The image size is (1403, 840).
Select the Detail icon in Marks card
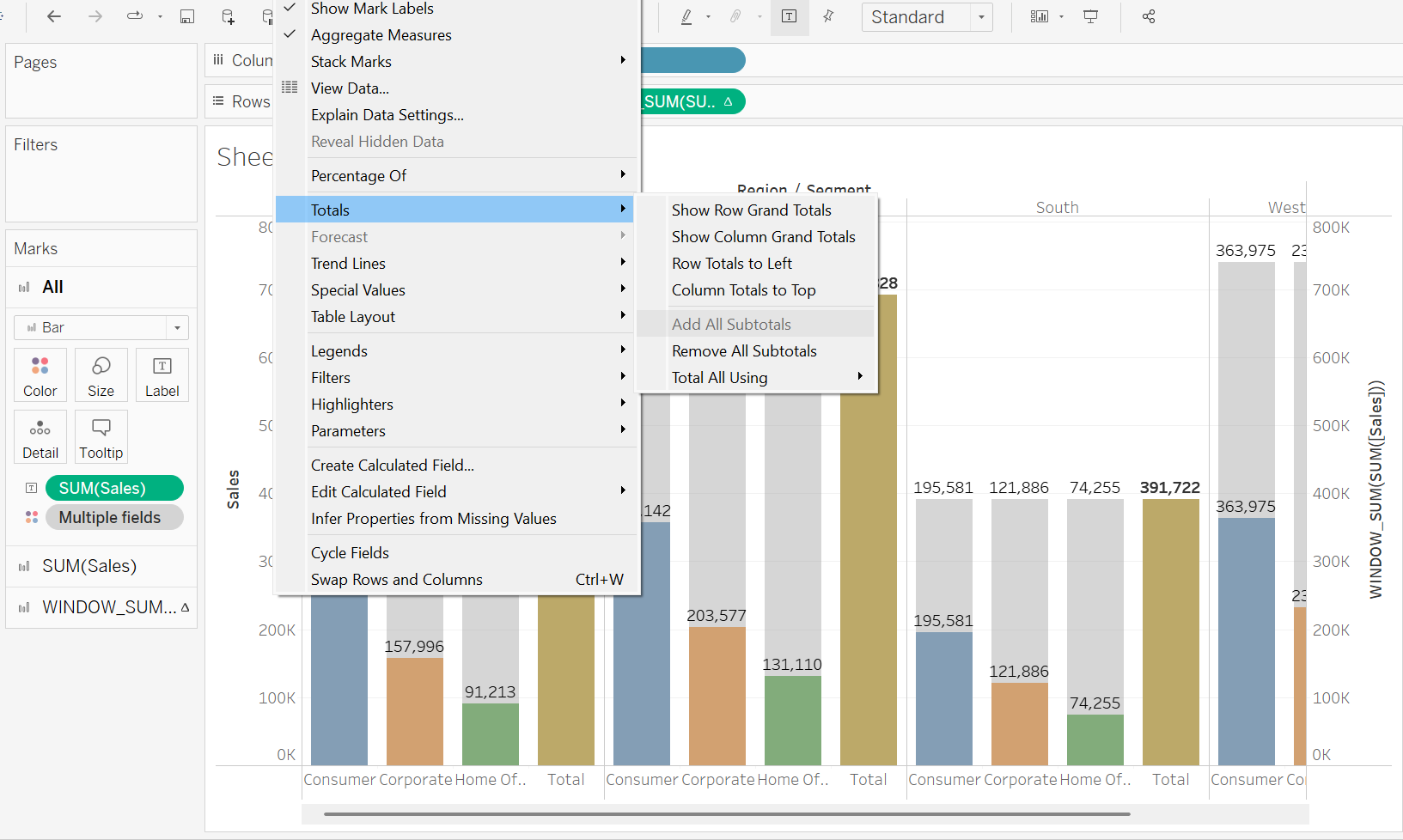(x=40, y=436)
